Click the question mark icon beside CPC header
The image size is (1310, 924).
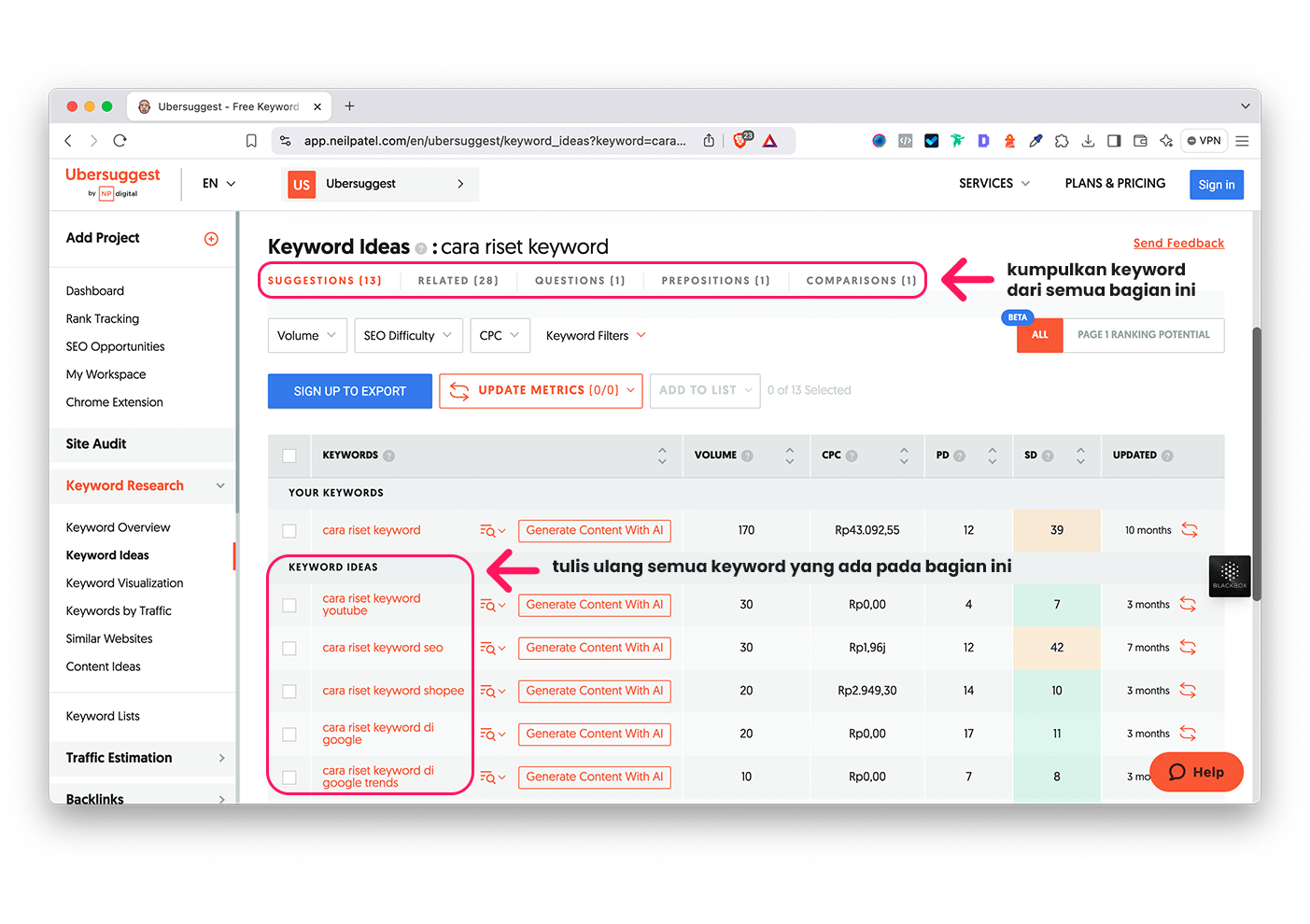[852, 455]
